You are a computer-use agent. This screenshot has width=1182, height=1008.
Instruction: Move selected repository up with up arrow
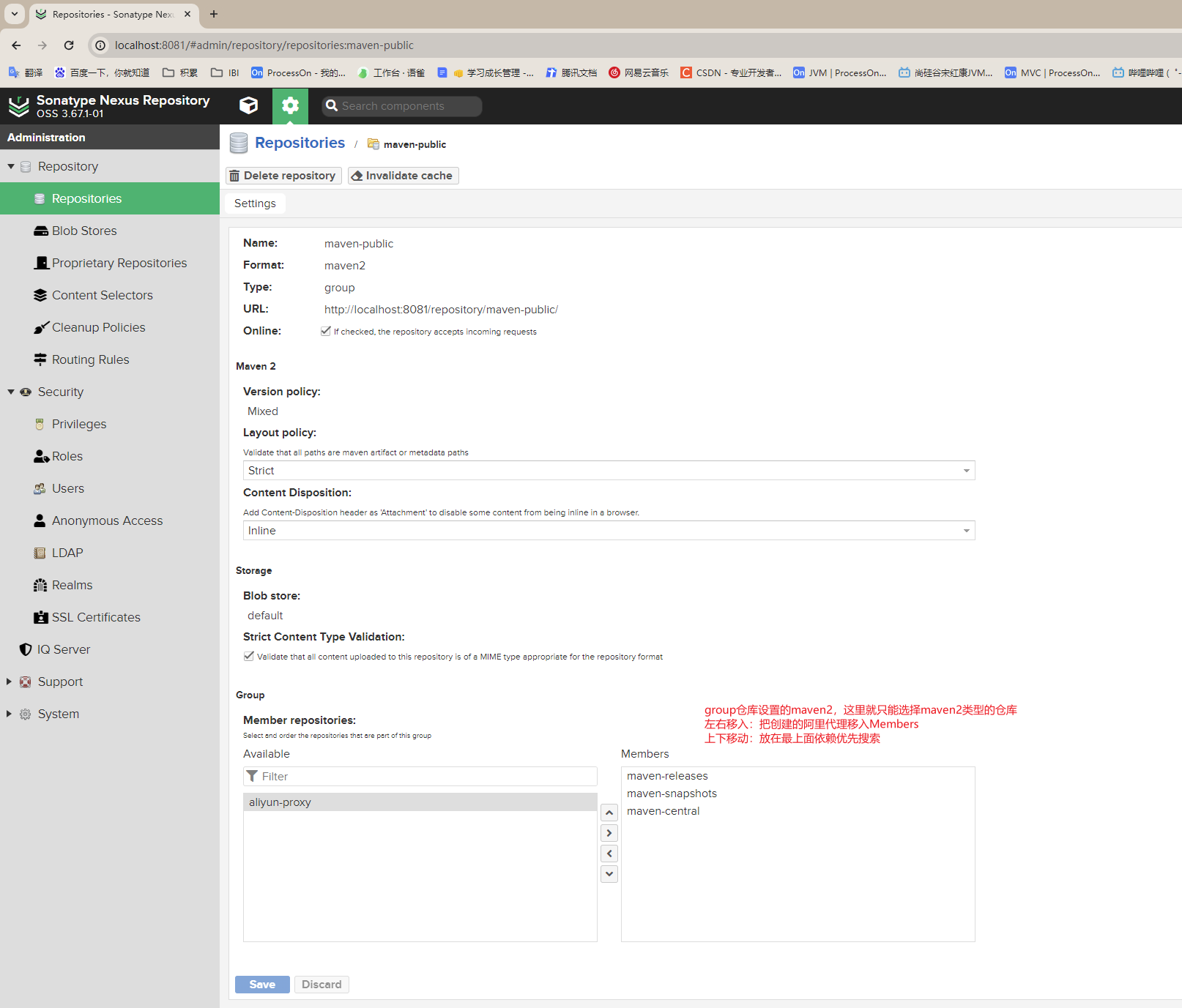pos(609,813)
